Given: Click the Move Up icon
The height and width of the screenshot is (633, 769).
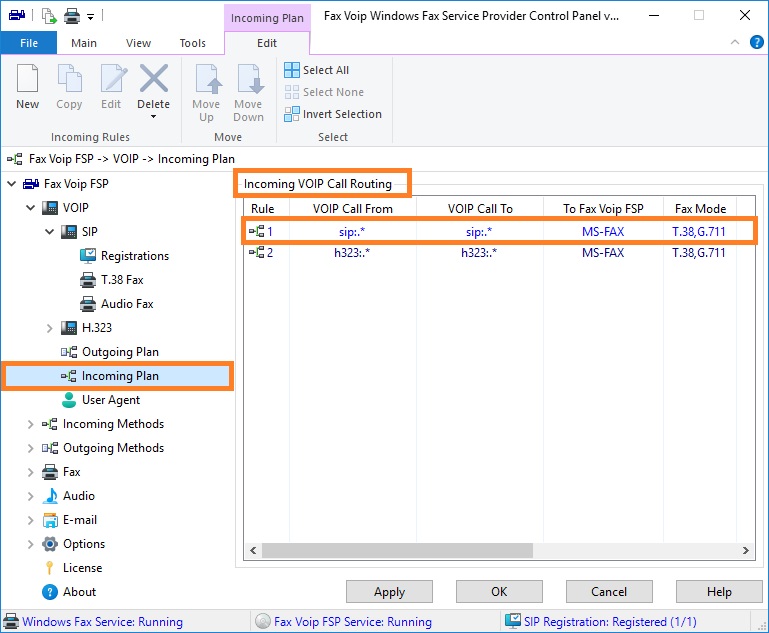Looking at the screenshot, I should click(x=208, y=78).
